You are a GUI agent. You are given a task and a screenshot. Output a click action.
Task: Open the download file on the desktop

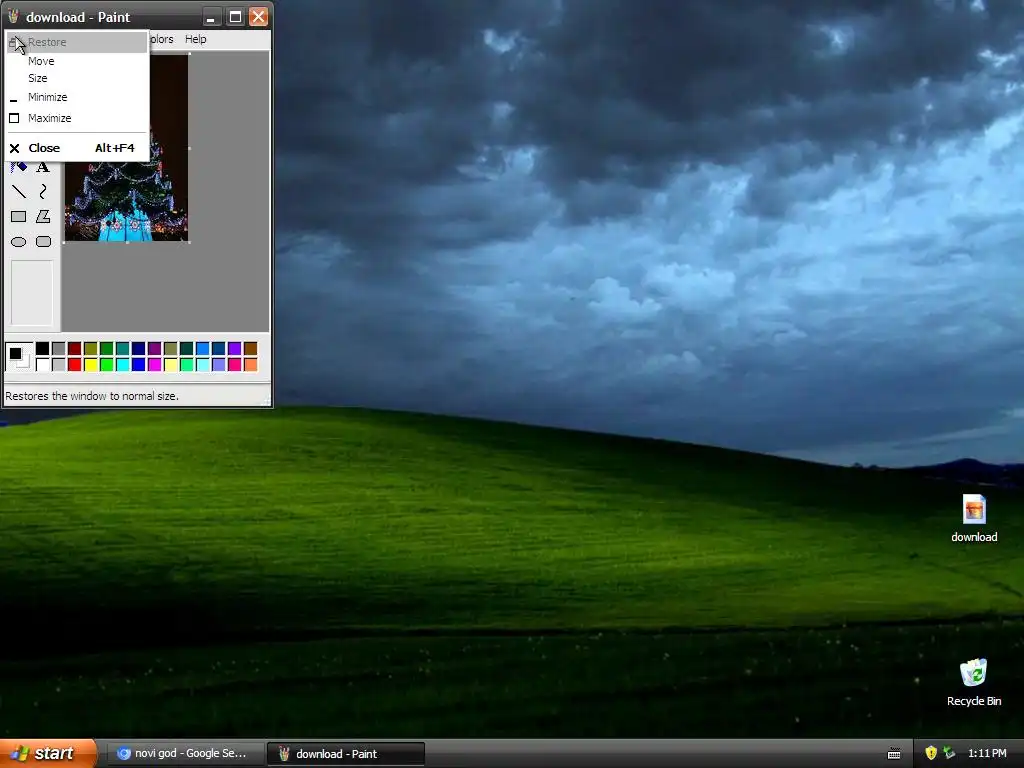[974, 519]
